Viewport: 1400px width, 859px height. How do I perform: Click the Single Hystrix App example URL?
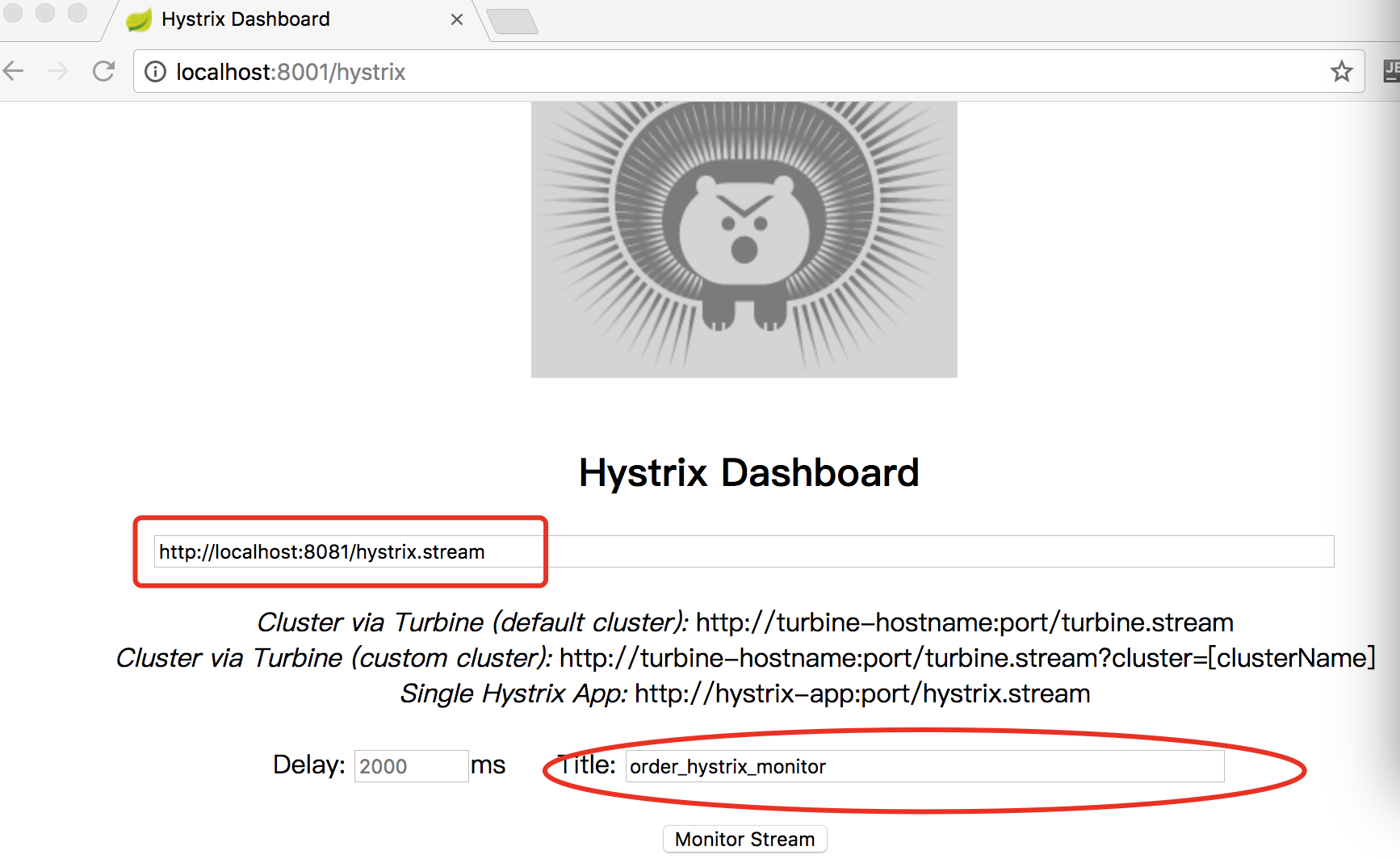click(862, 693)
